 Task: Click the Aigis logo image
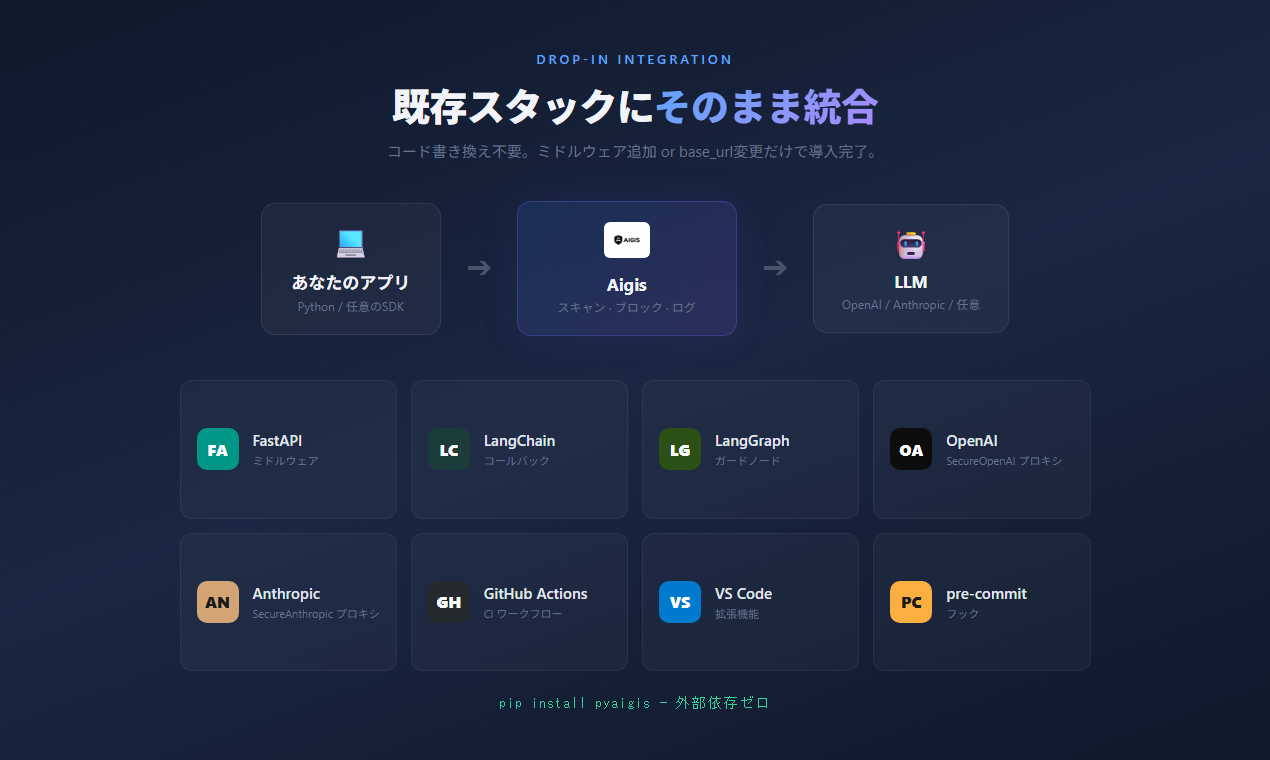627,240
